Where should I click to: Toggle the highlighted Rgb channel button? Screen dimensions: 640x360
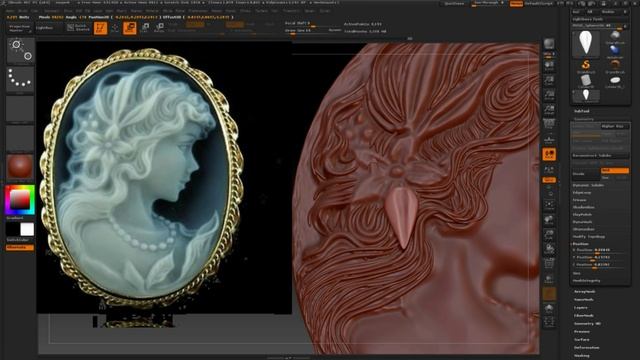pos(195,24)
